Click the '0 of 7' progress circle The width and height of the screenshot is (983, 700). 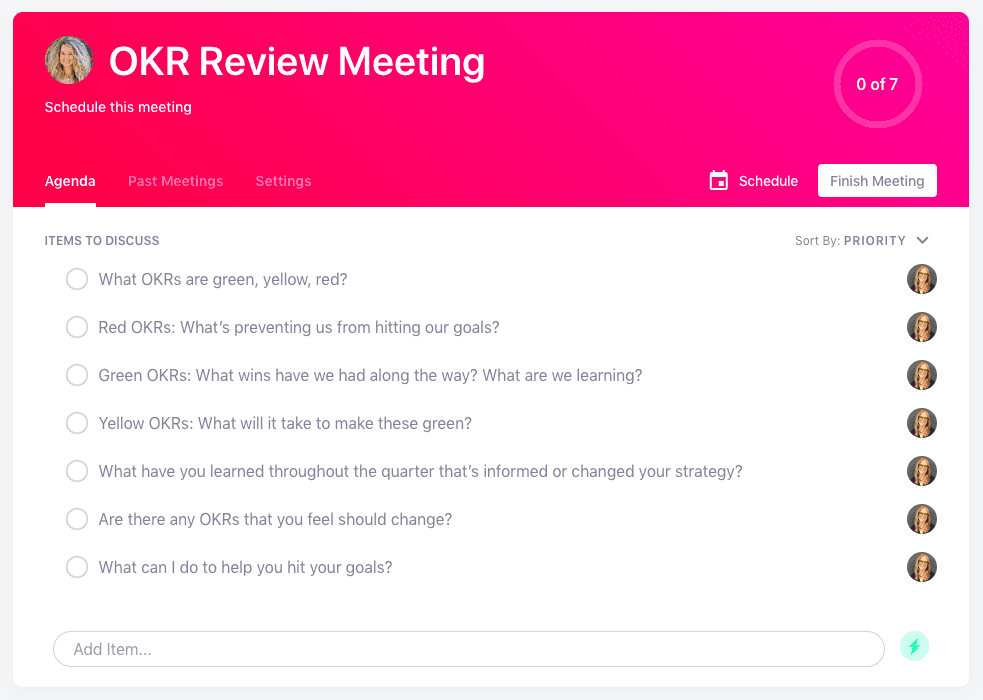click(x=878, y=84)
